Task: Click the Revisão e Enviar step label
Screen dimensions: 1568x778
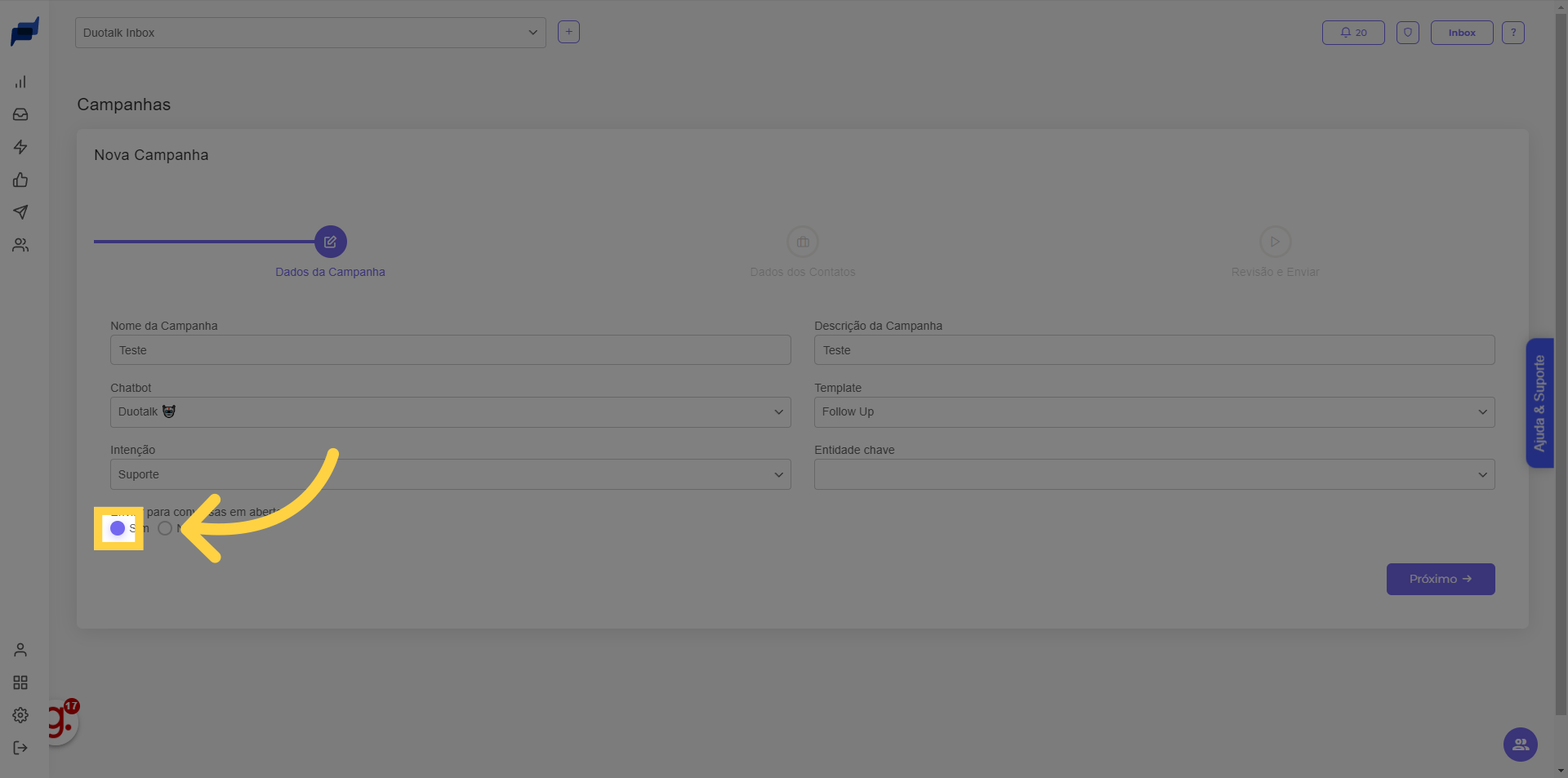Action: click(1275, 272)
